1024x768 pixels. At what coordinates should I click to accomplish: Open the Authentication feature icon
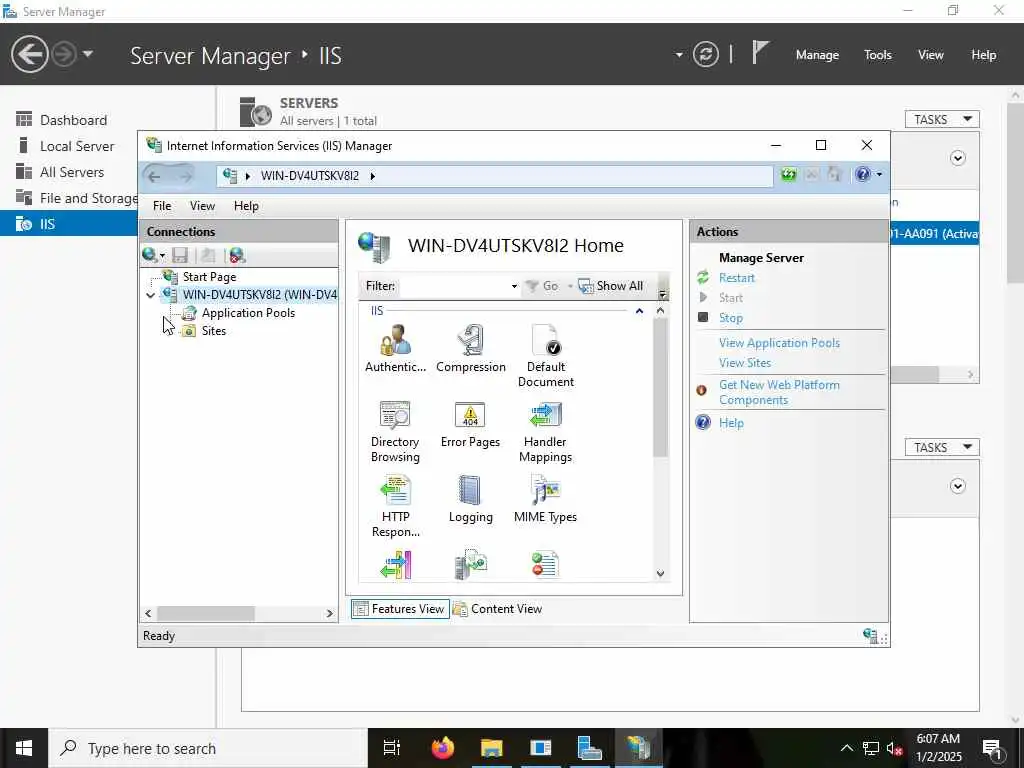(x=395, y=349)
